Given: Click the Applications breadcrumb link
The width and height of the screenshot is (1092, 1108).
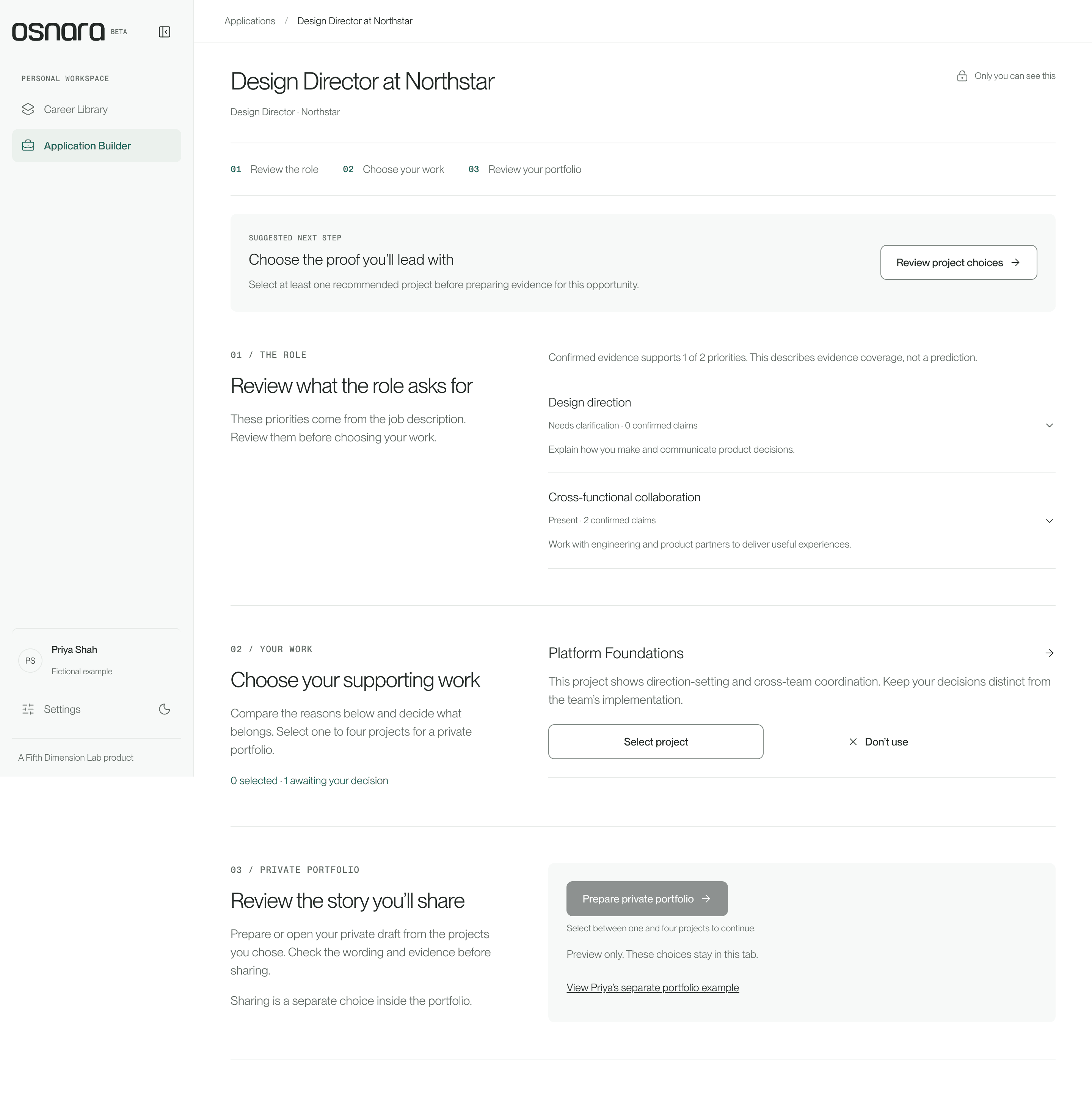Looking at the screenshot, I should click(x=249, y=20).
